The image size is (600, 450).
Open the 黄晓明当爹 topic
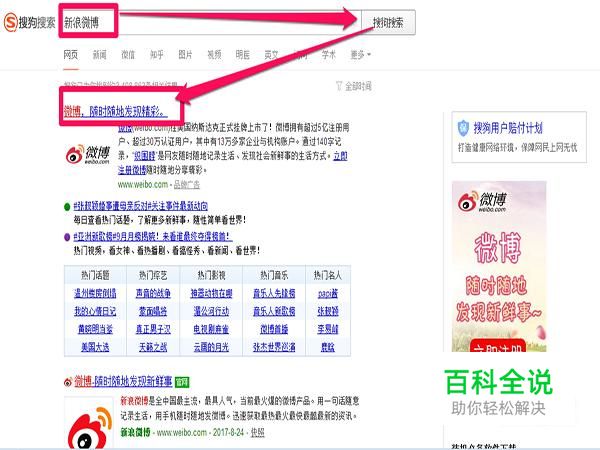point(95,329)
